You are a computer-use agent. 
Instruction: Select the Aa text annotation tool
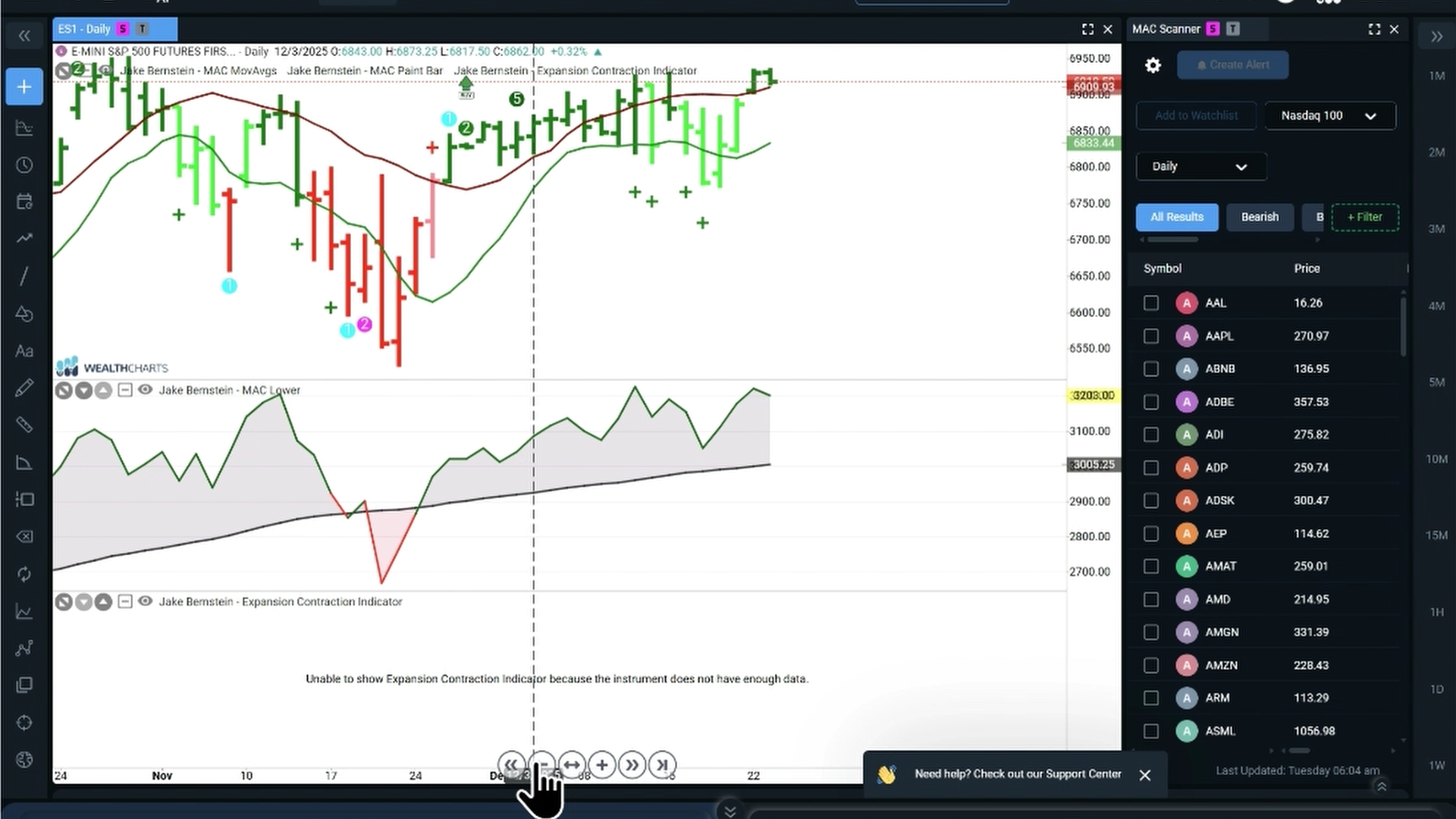click(24, 351)
